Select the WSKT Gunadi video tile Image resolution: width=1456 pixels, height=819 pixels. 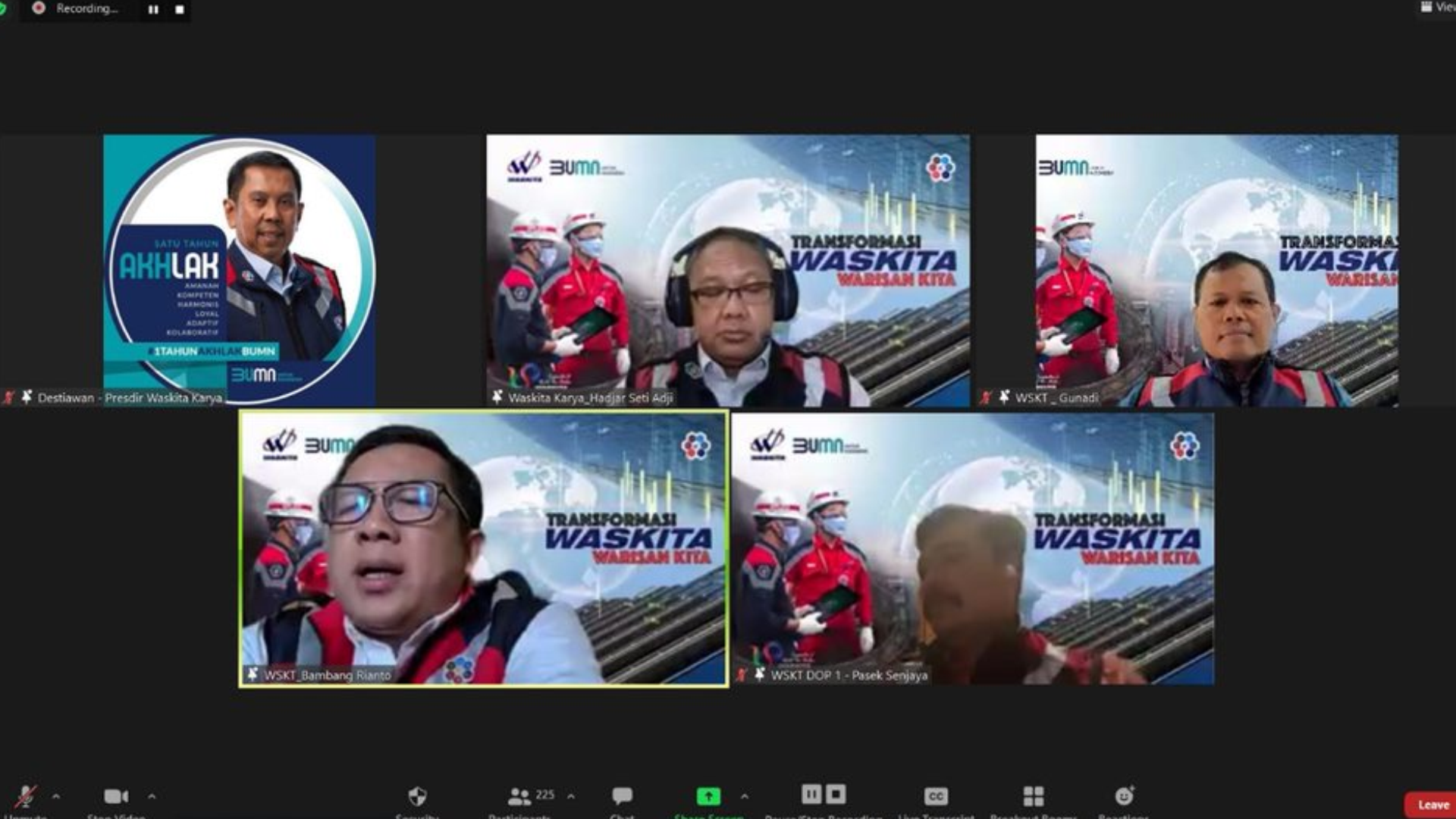pos(1217,270)
